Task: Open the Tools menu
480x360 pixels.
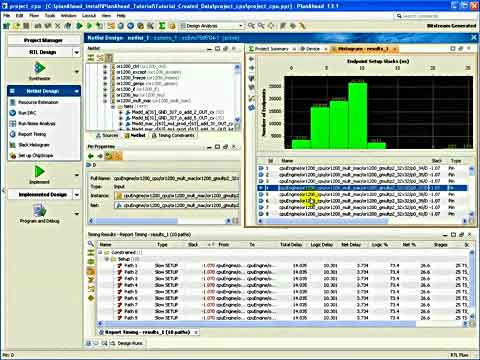Action: click(x=50, y=15)
